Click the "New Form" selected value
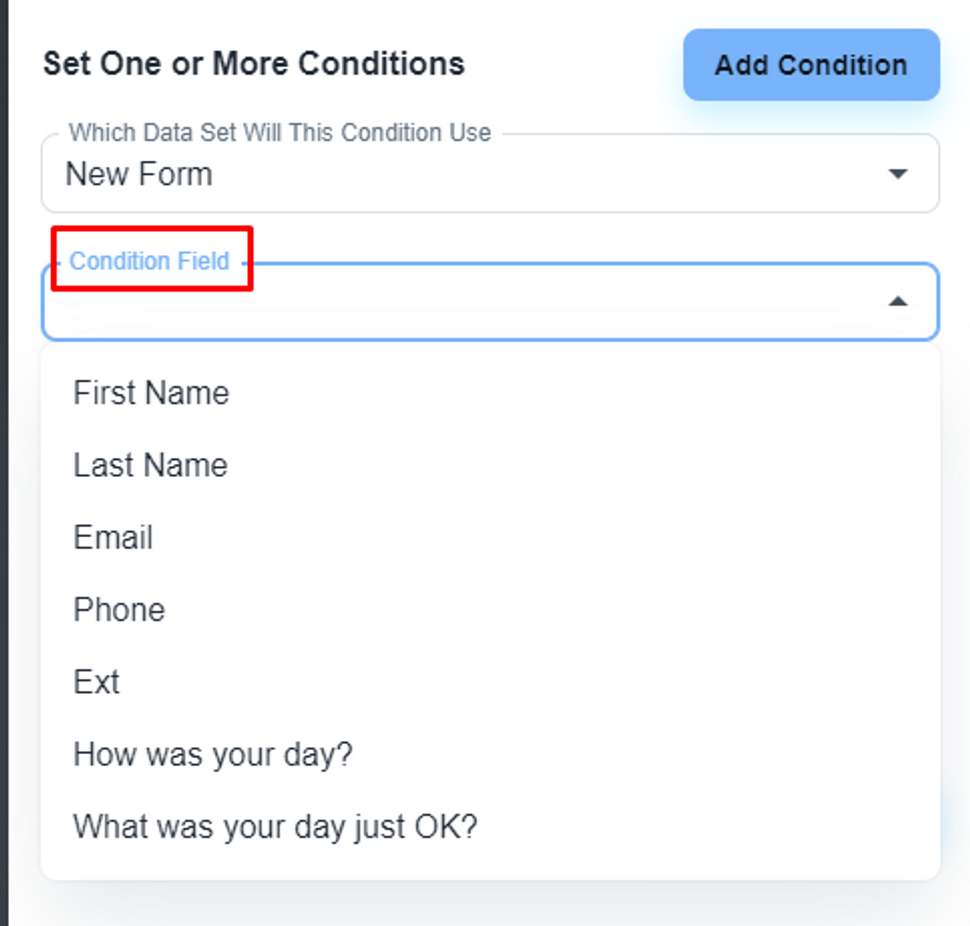Screen dimensions: 970x926 [x=139, y=174]
